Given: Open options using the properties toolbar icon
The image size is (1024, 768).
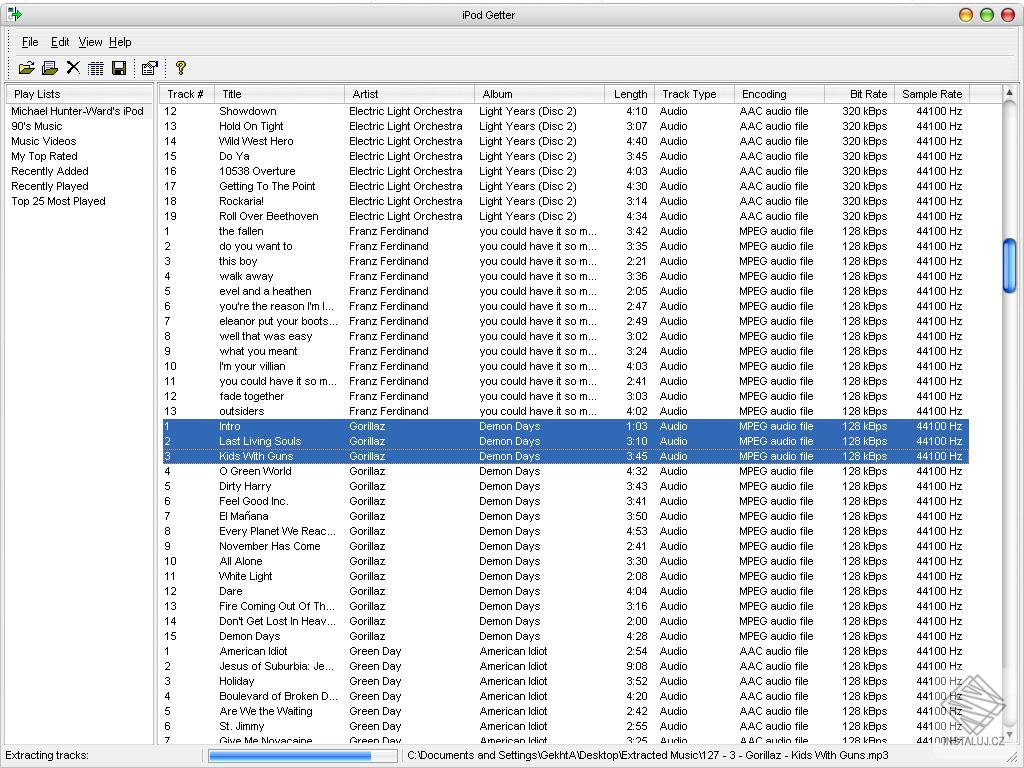Looking at the screenshot, I should coord(148,68).
